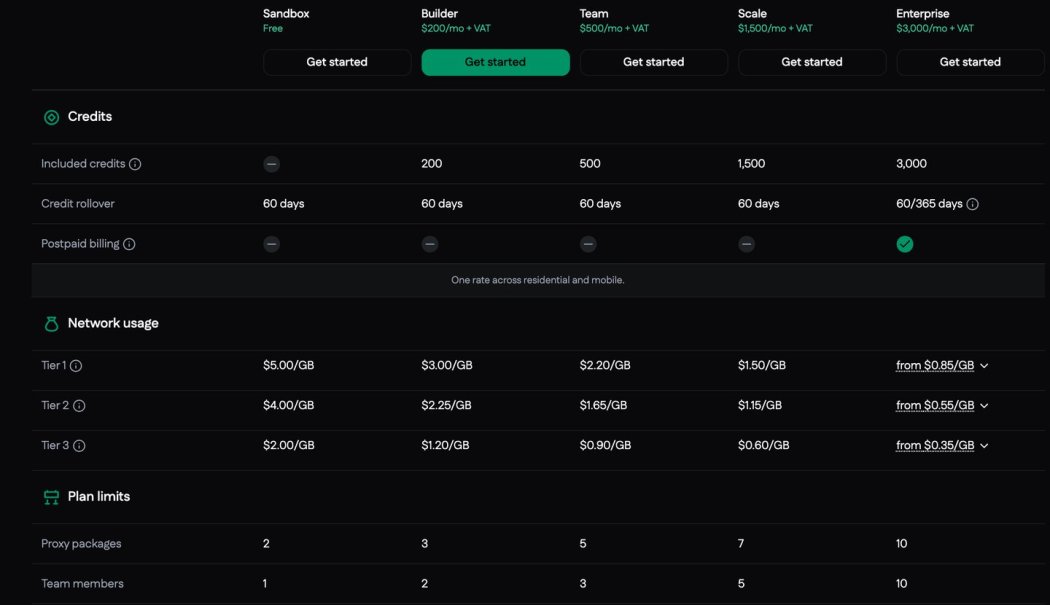Click the green Enterprise postpaid billing checkmark

point(905,245)
